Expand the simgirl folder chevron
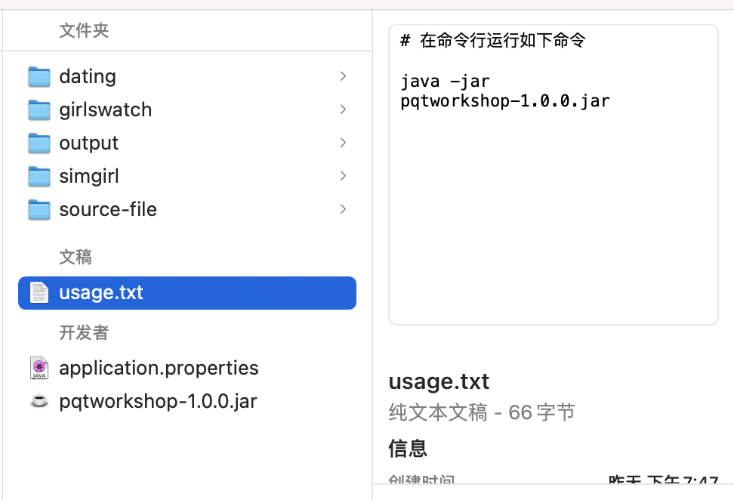The width and height of the screenshot is (734, 500). pyautogui.click(x=343, y=176)
